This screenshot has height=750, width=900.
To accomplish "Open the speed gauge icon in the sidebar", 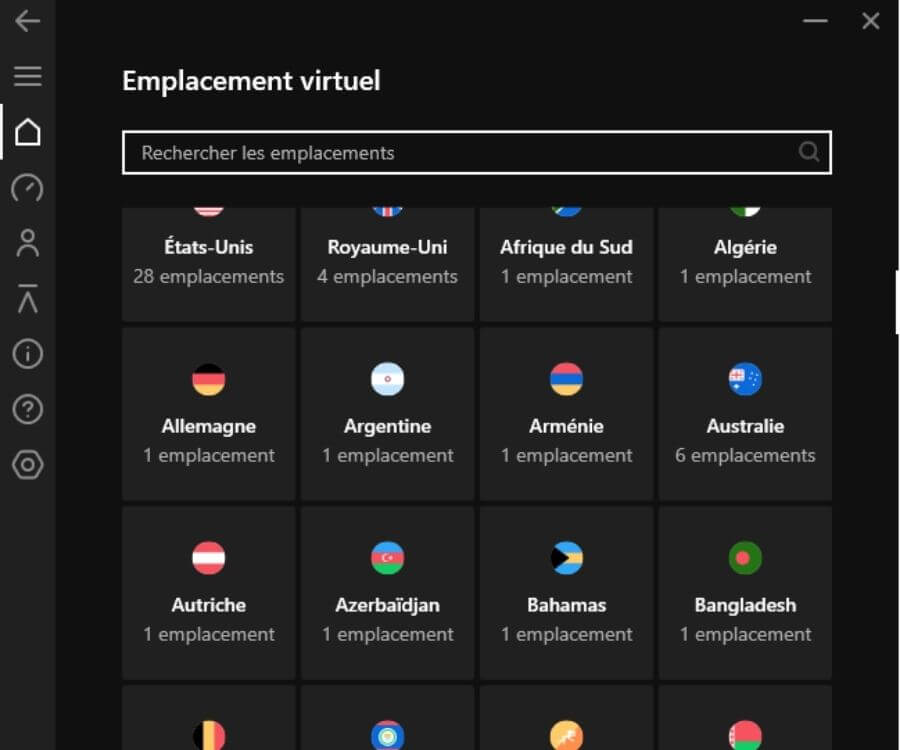I will (28, 188).
